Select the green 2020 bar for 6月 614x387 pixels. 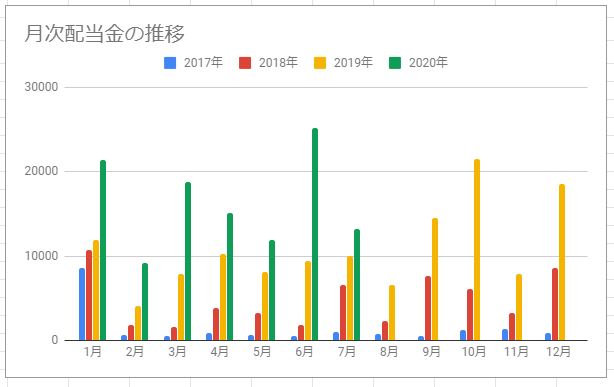click(x=315, y=234)
